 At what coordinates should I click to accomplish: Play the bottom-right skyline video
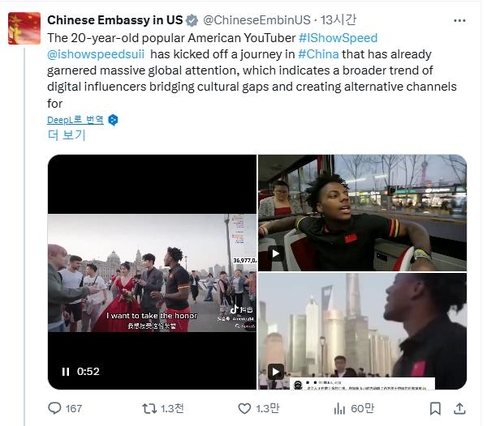click(x=276, y=371)
